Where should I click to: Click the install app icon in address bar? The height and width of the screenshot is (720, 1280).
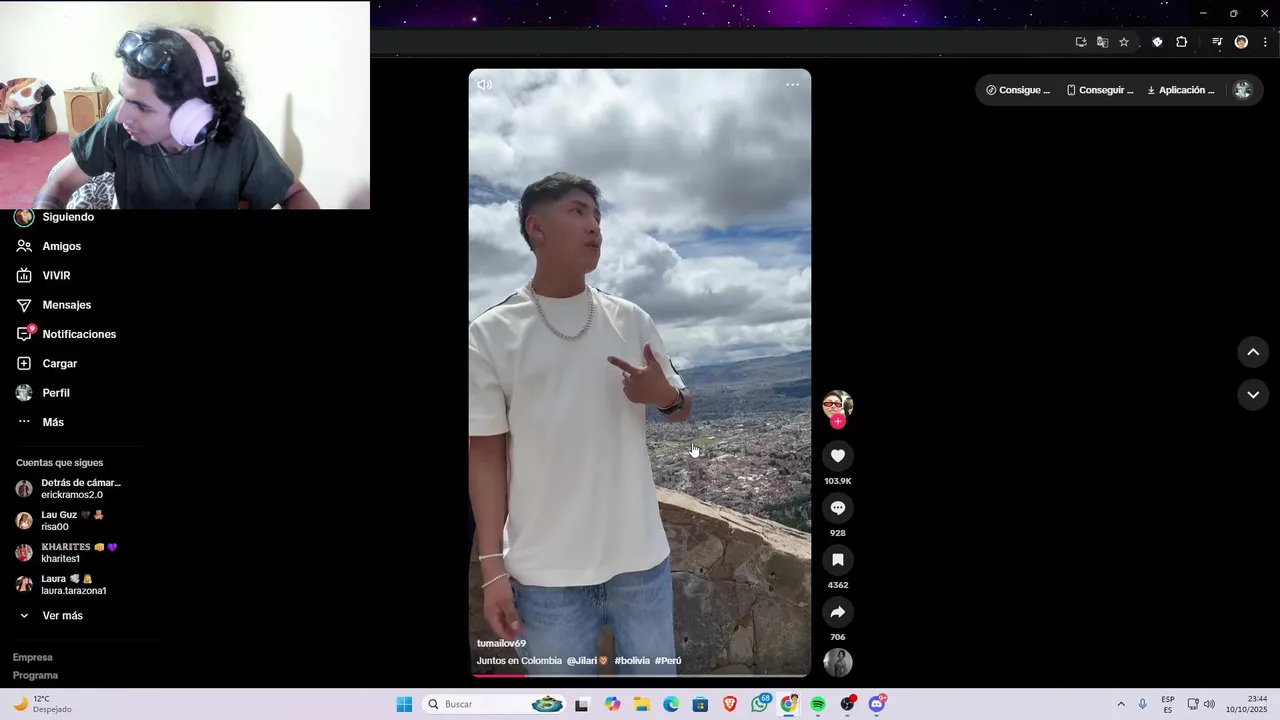(1081, 42)
